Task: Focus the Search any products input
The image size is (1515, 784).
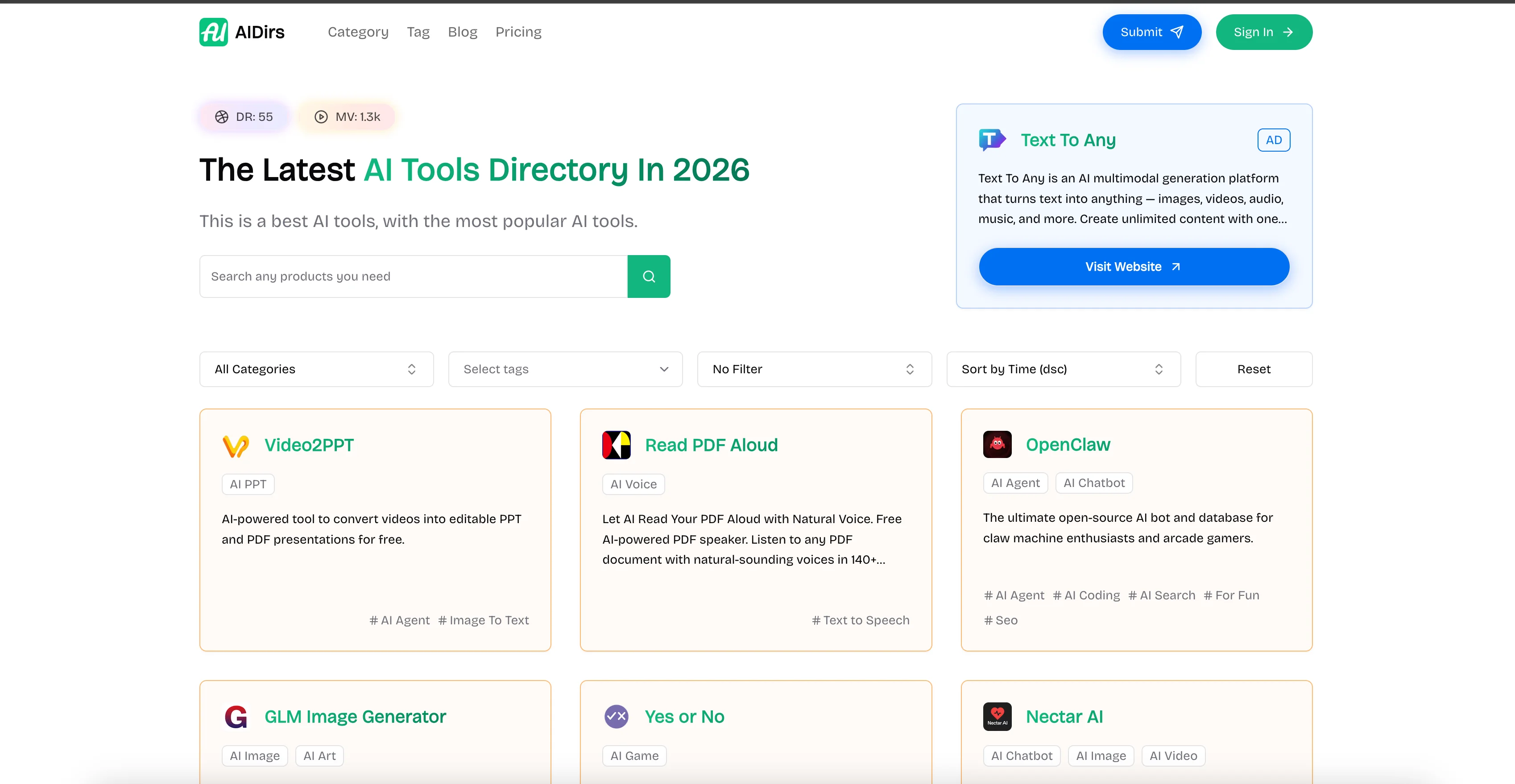Action: tap(414, 276)
